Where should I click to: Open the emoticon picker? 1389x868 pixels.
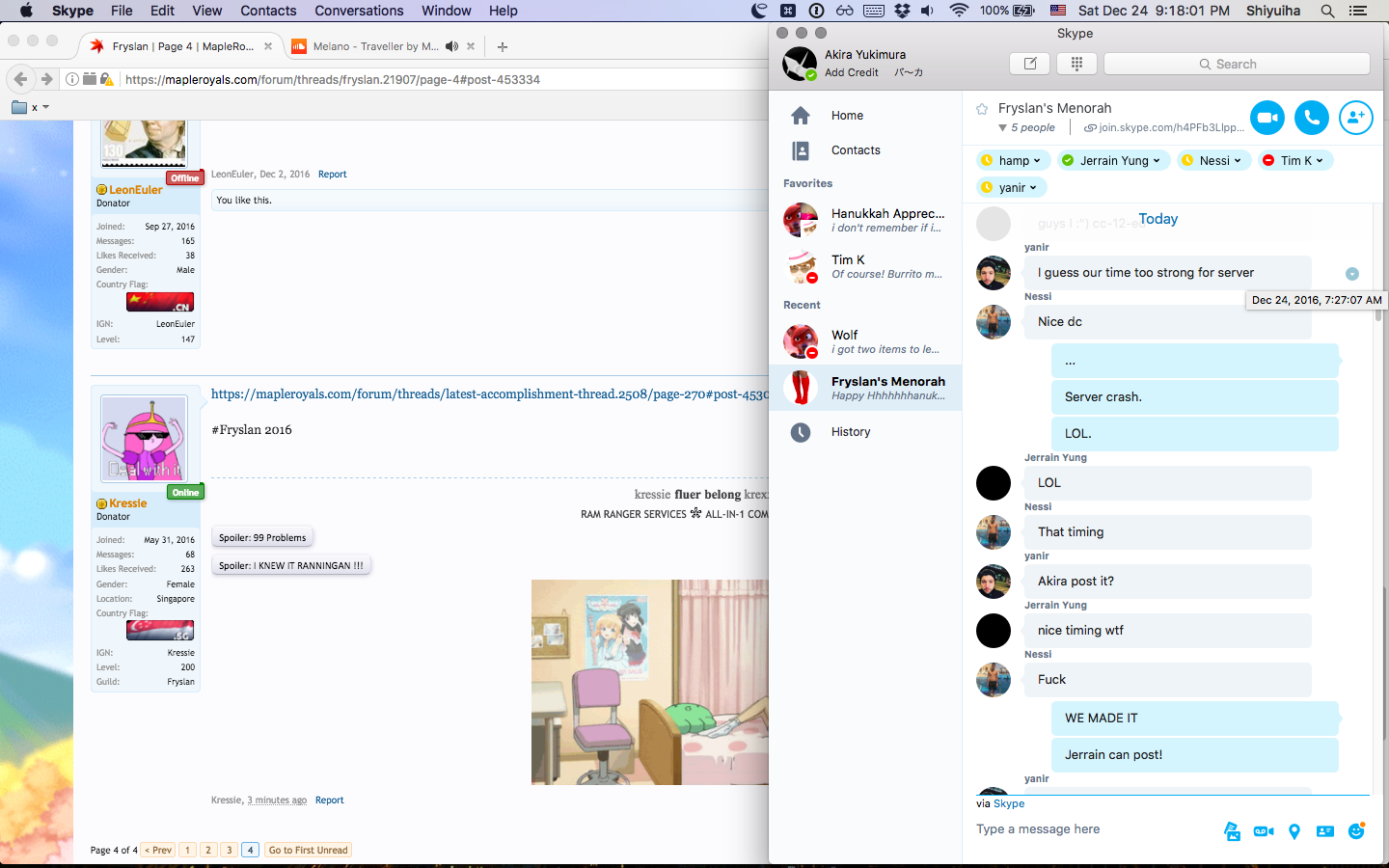pos(1356,830)
